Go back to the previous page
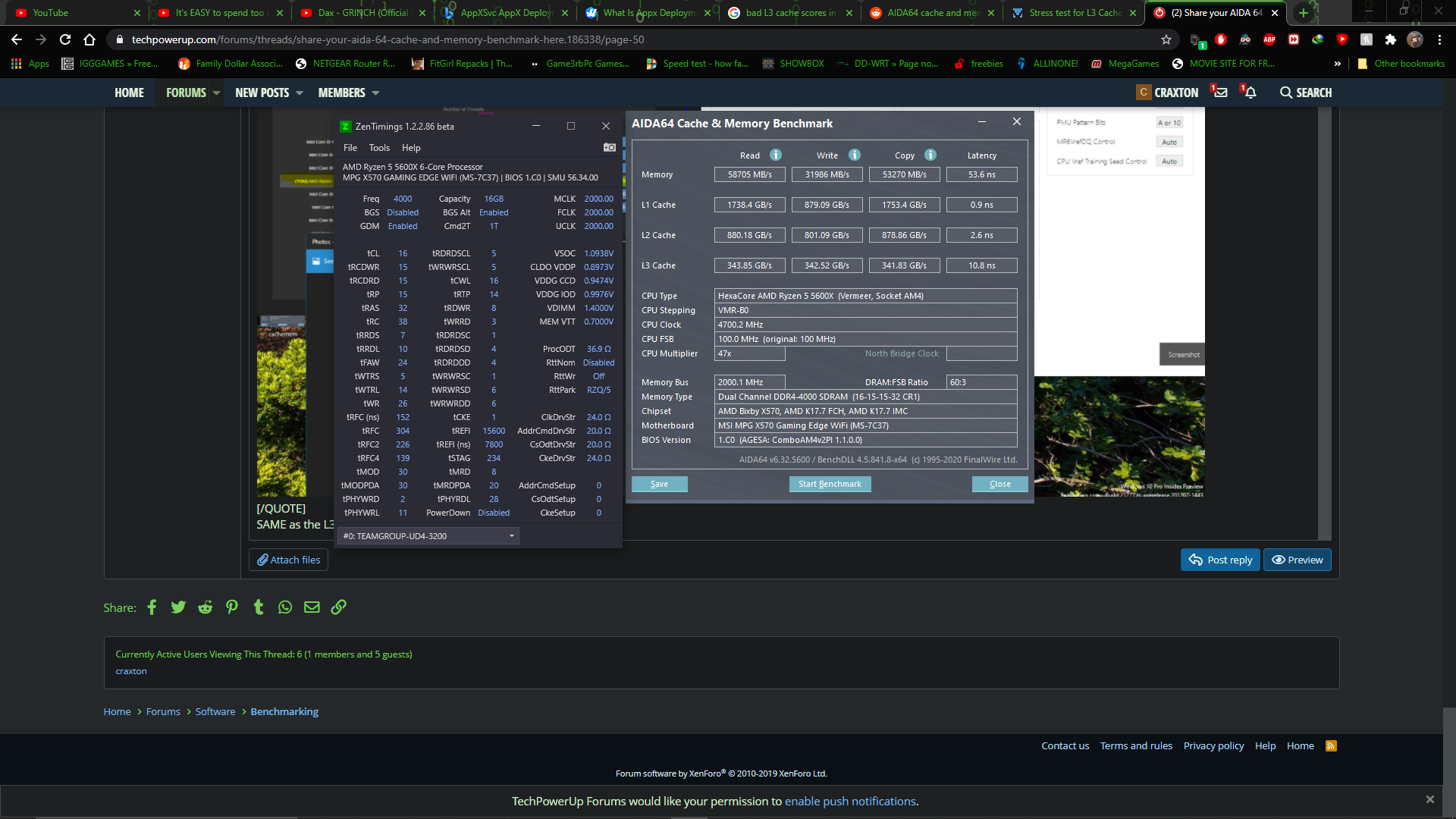 pyautogui.click(x=17, y=39)
